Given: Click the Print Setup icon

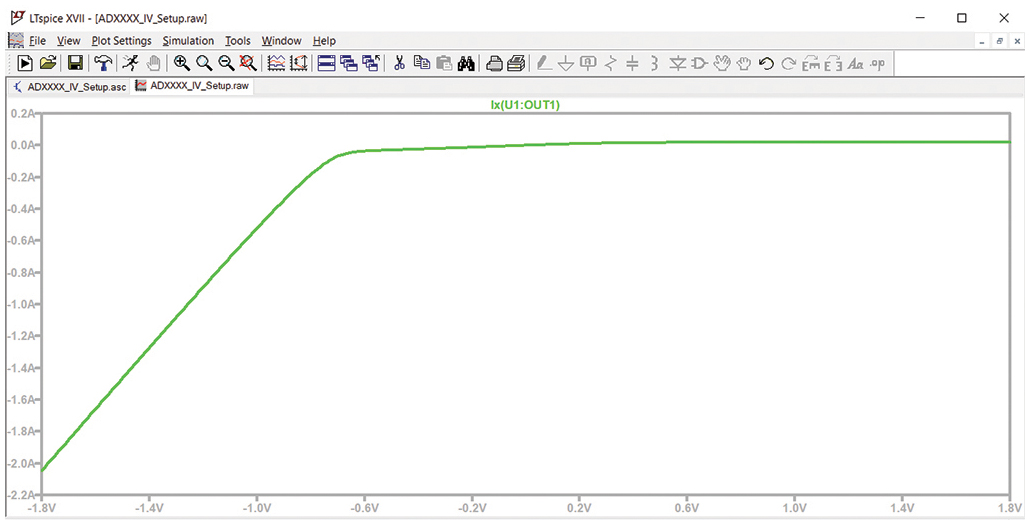Looking at the screenshot, I should click(495, 63).
